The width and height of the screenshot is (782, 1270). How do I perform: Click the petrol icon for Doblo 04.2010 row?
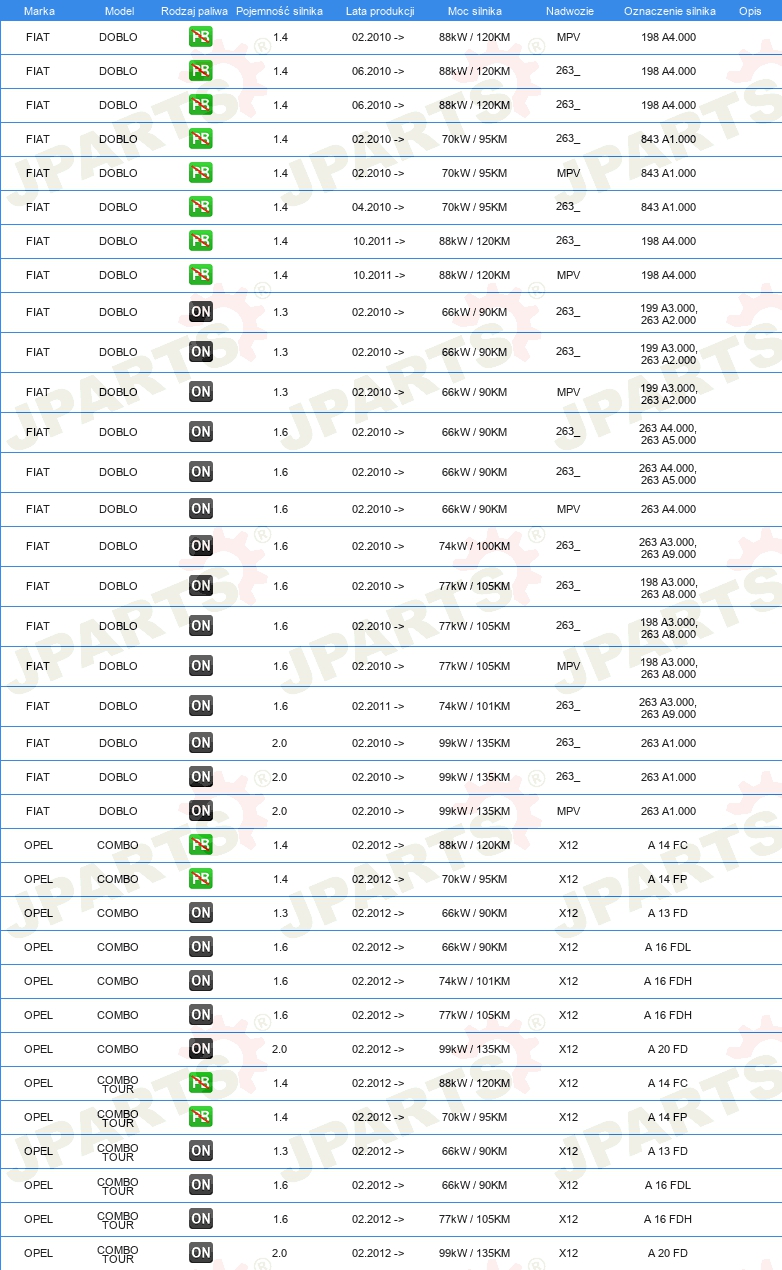pyautogui.click(x=201, y=207)
